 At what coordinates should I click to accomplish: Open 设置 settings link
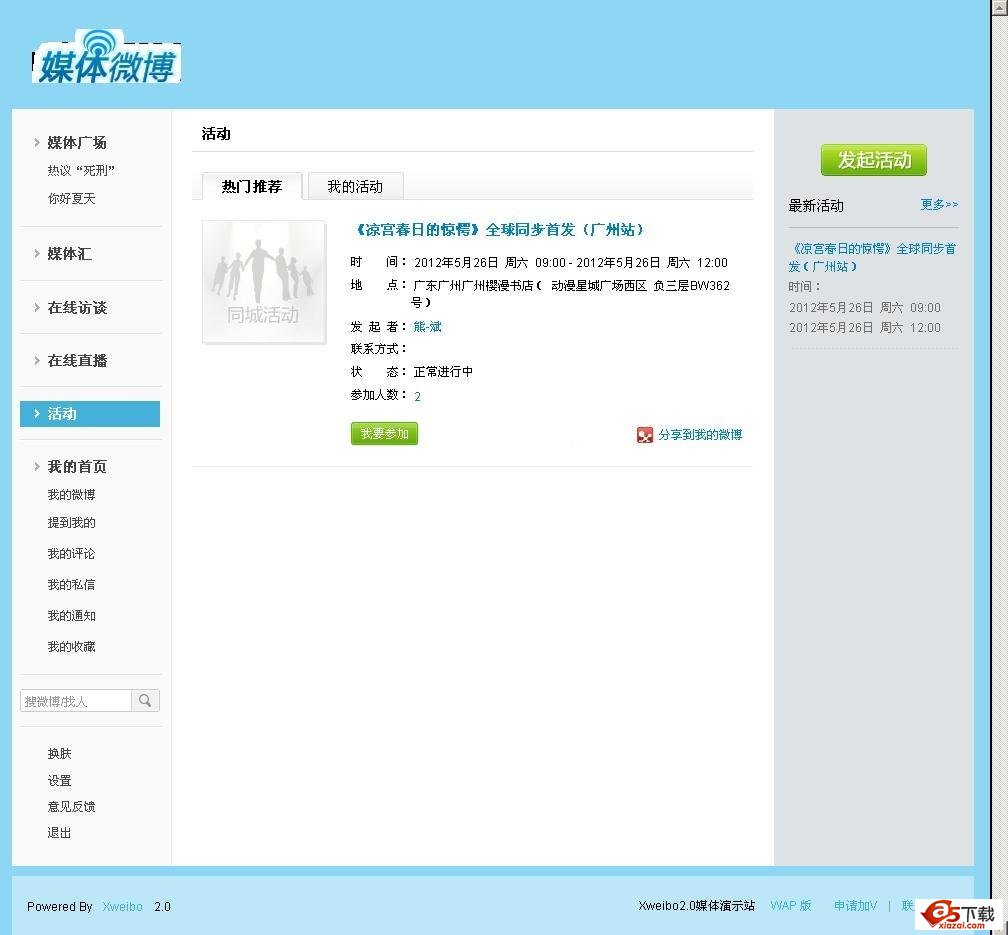tap(59, 781)
